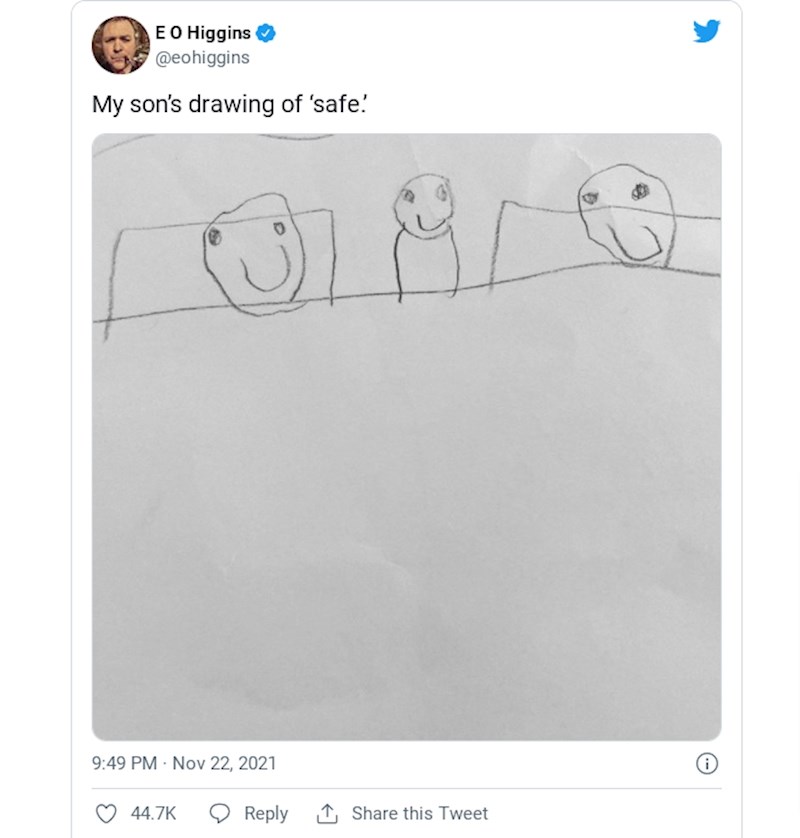Like the tweet with the heart icon

(105, 813)
